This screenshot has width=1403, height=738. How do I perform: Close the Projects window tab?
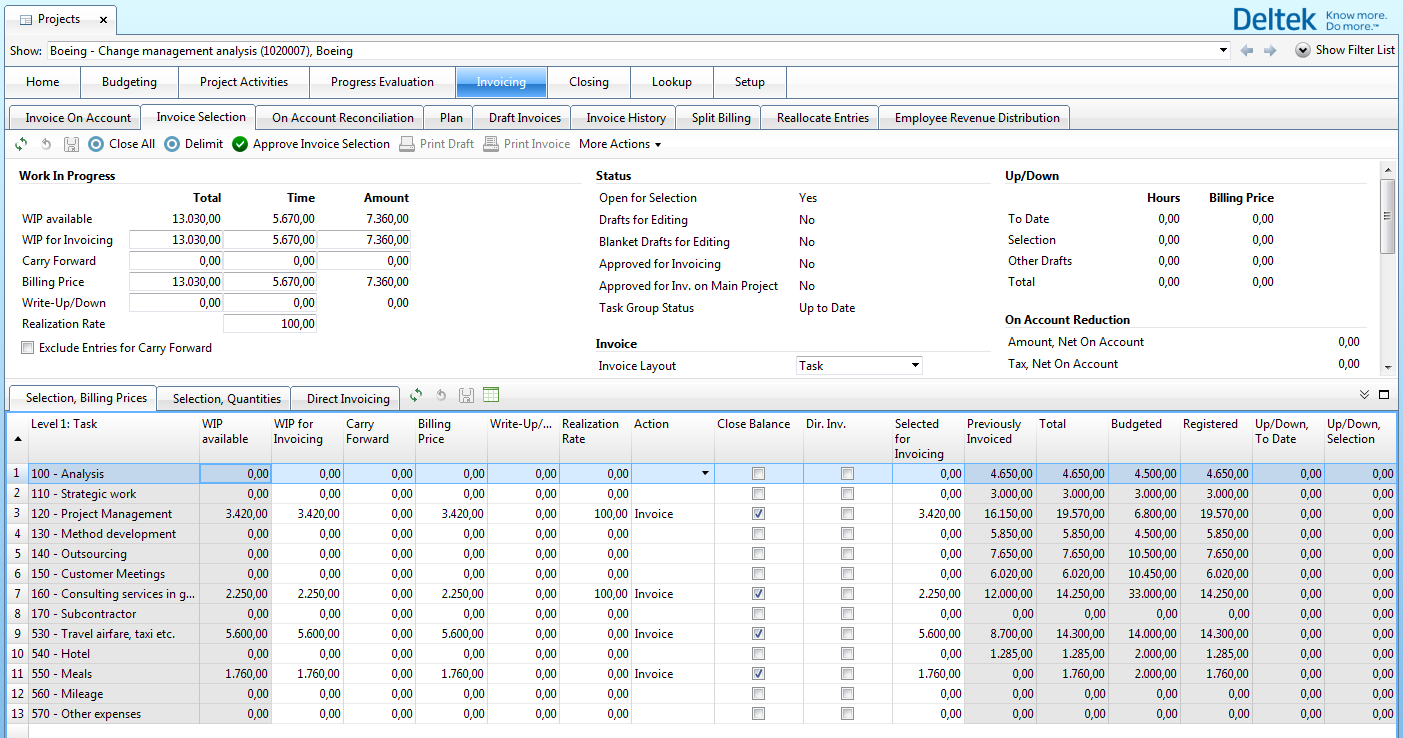click(103, 20)
